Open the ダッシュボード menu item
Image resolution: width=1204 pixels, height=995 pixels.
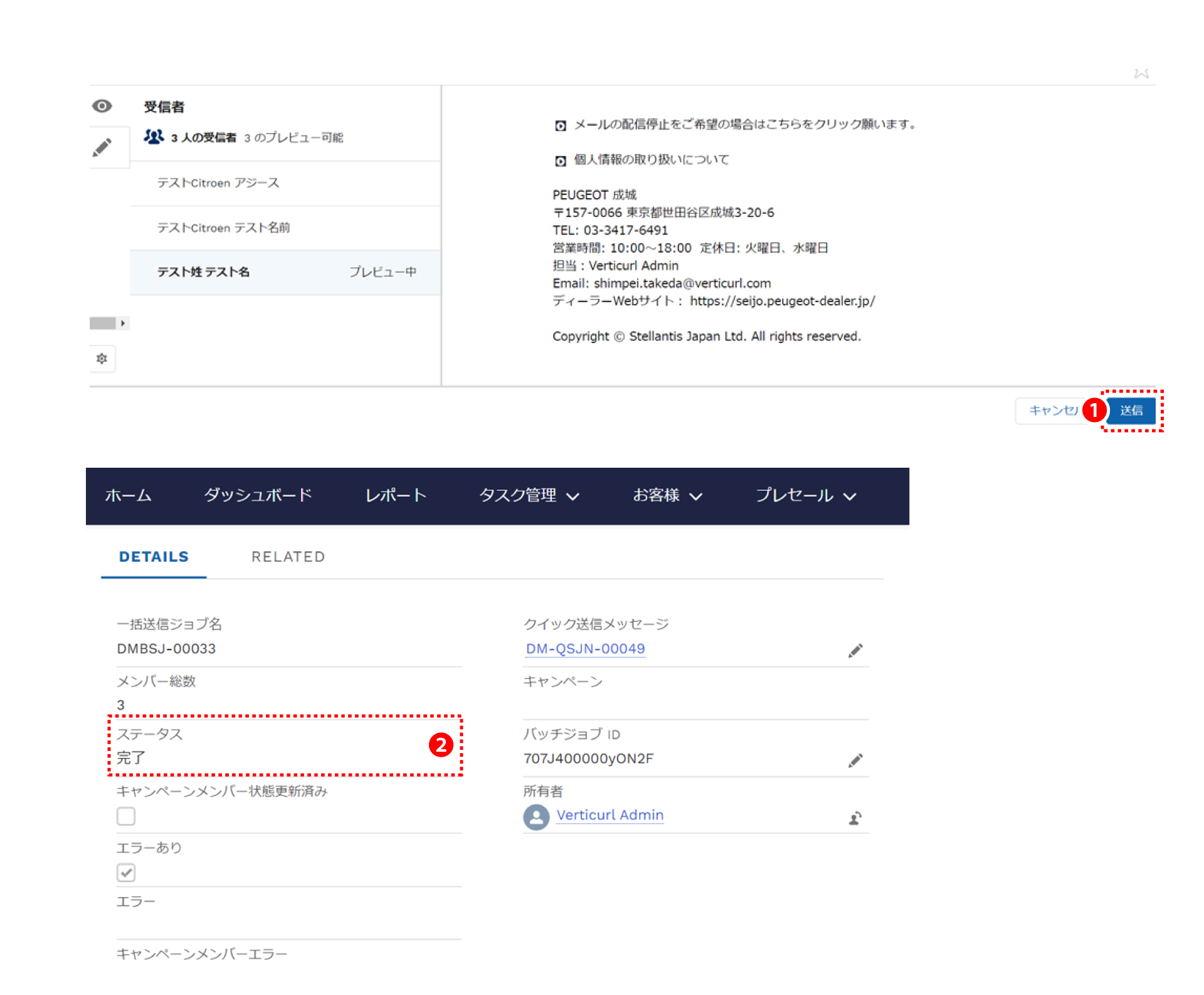(258, 495)
